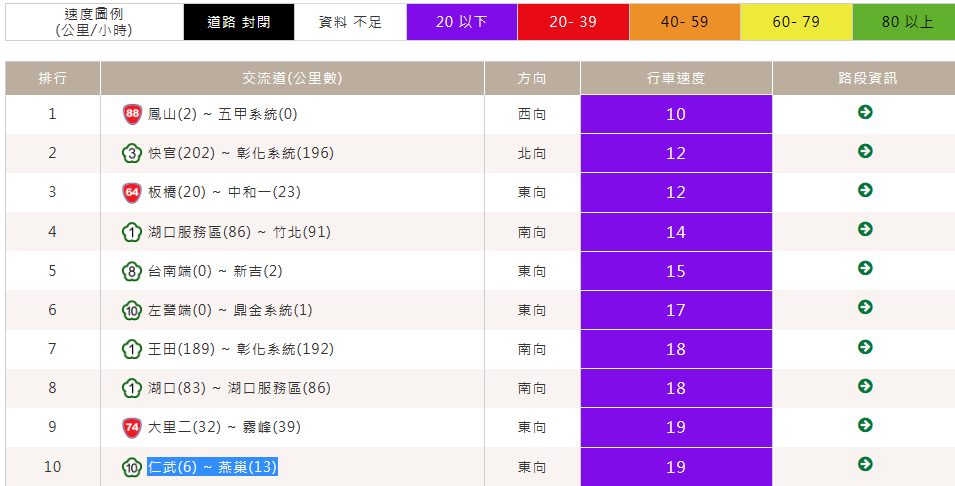The width and height of the screenshot is (955, 486).
Task: Click the text 湖口服務區(86) ~ 竹北(91)
Action: click(x=239, y=232)
